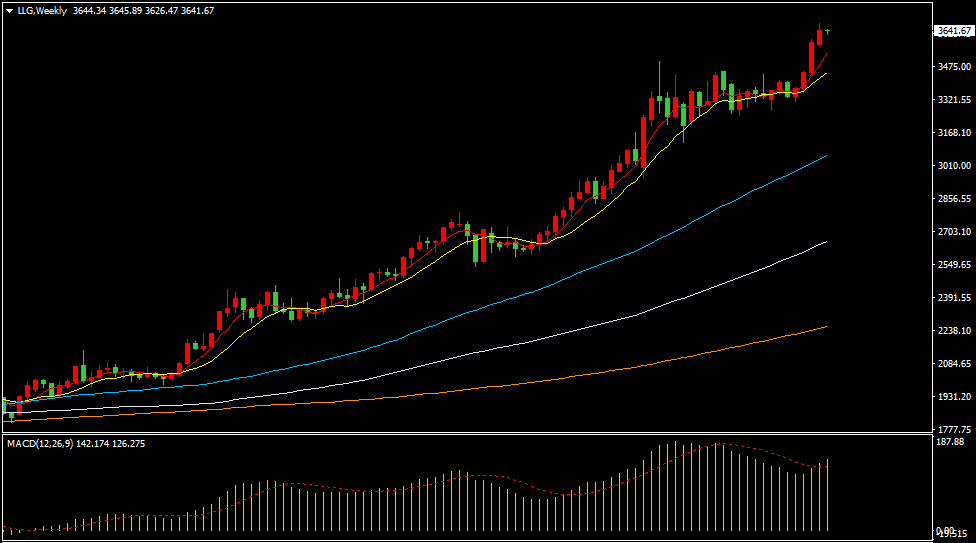Select the 2238.10 price scale label
The height and width of the screenshot is (543, 976).
[954, 331]
